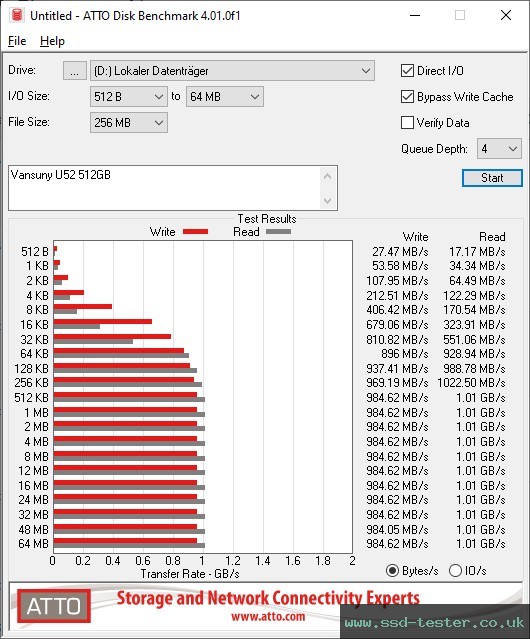The height and width of the screenshot is (639, 530).
Task: Click the red Write legend swatch
Action: (196, 231)
